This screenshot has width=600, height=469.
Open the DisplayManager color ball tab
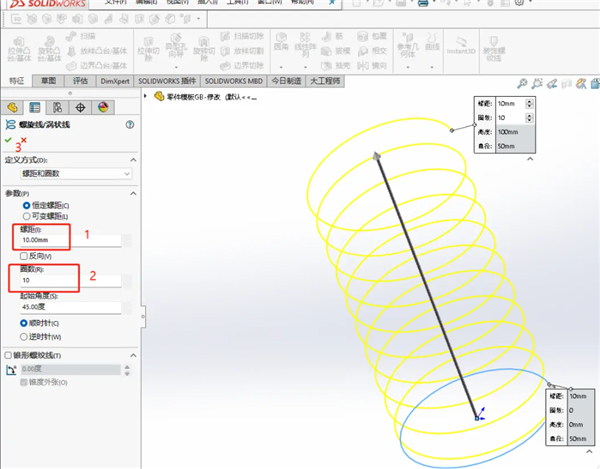tap(103, 107)
